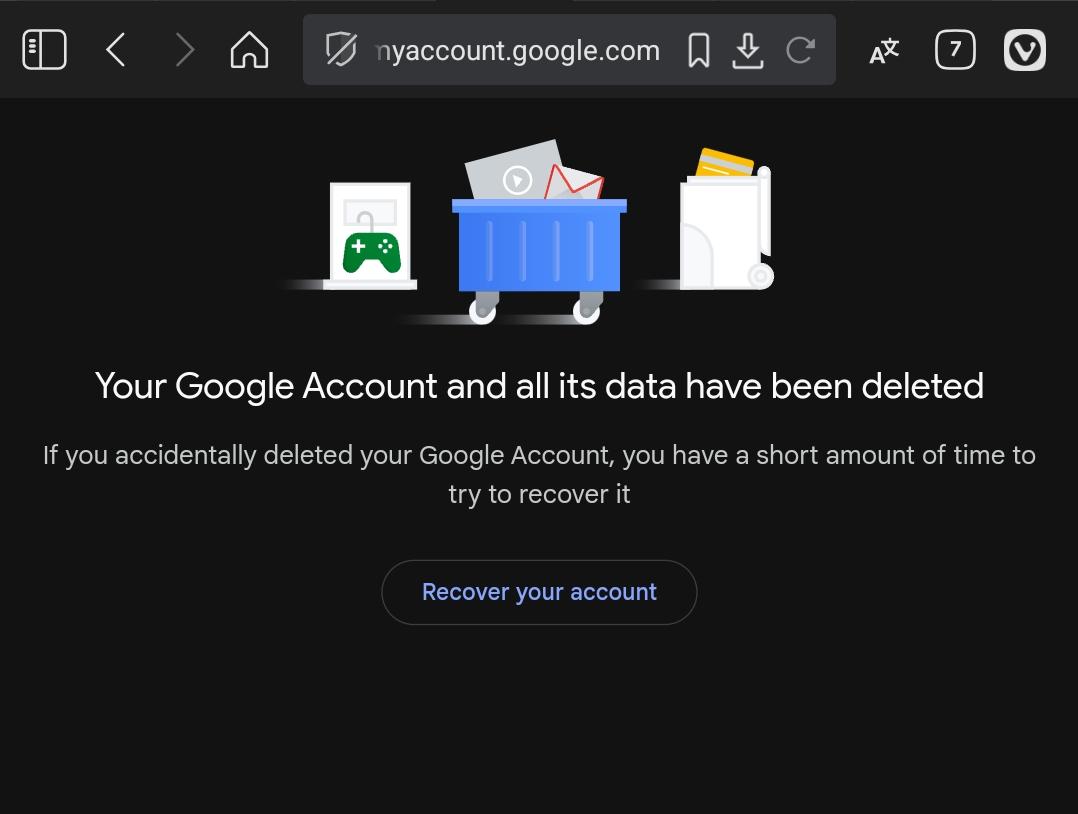Open the page translate icon
The width and height of the screenshot is (1078, 814).
pos(884,50)
